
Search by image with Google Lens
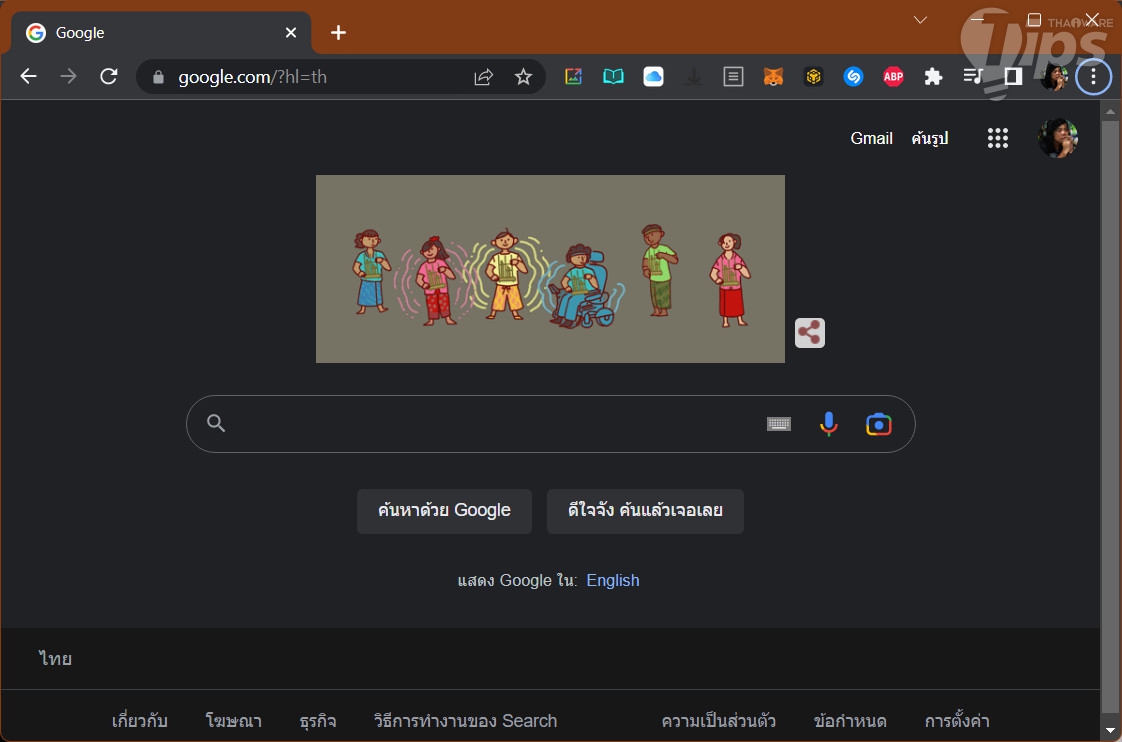[x=878, y=424]
